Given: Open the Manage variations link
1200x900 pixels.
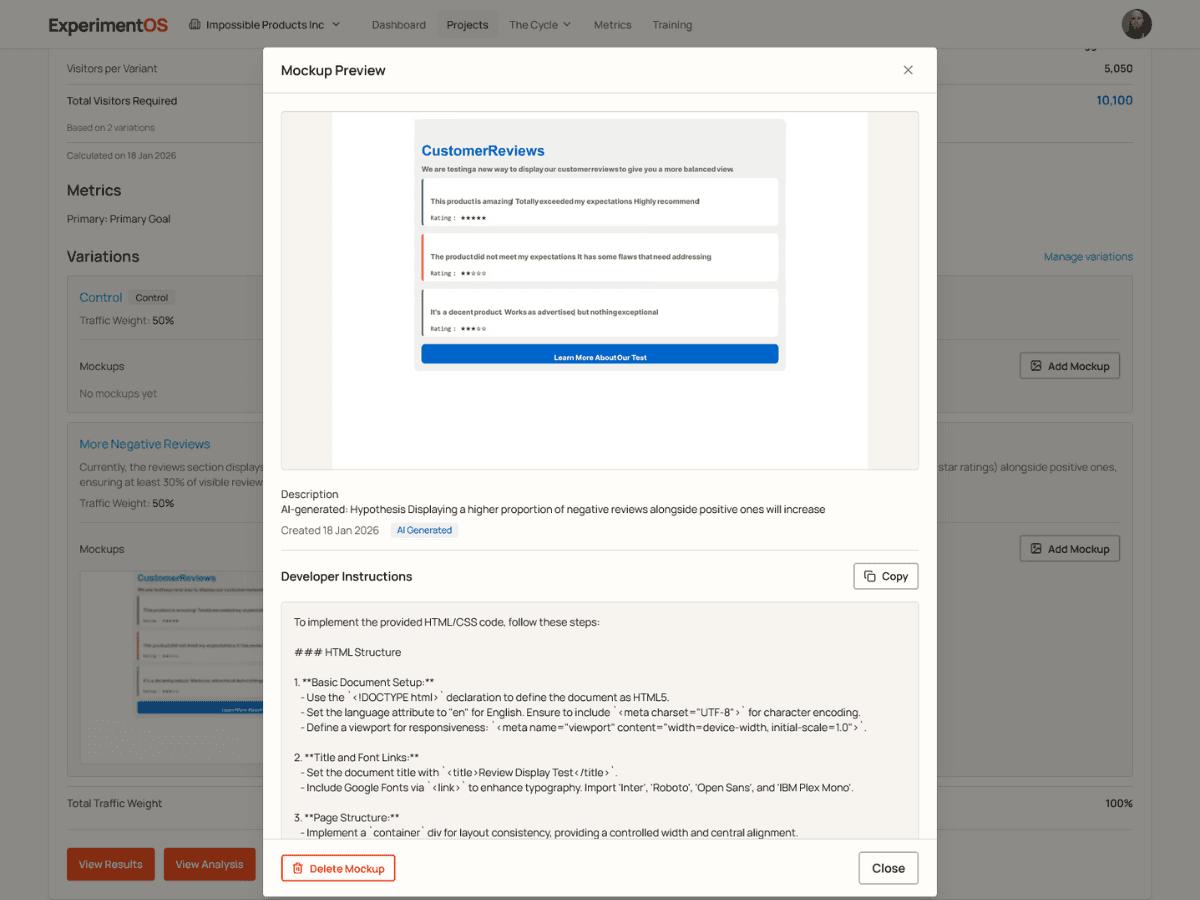Looking at the screenshot, I should pyautogui.click(x=1088, y=257).
